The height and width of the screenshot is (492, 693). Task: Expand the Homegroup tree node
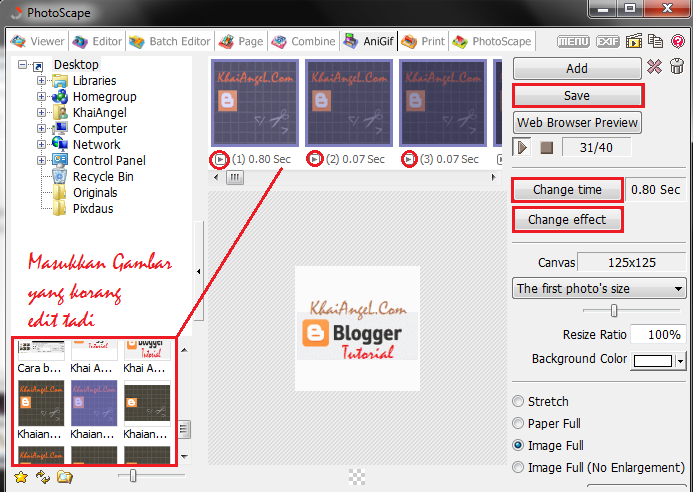point(41,96)
